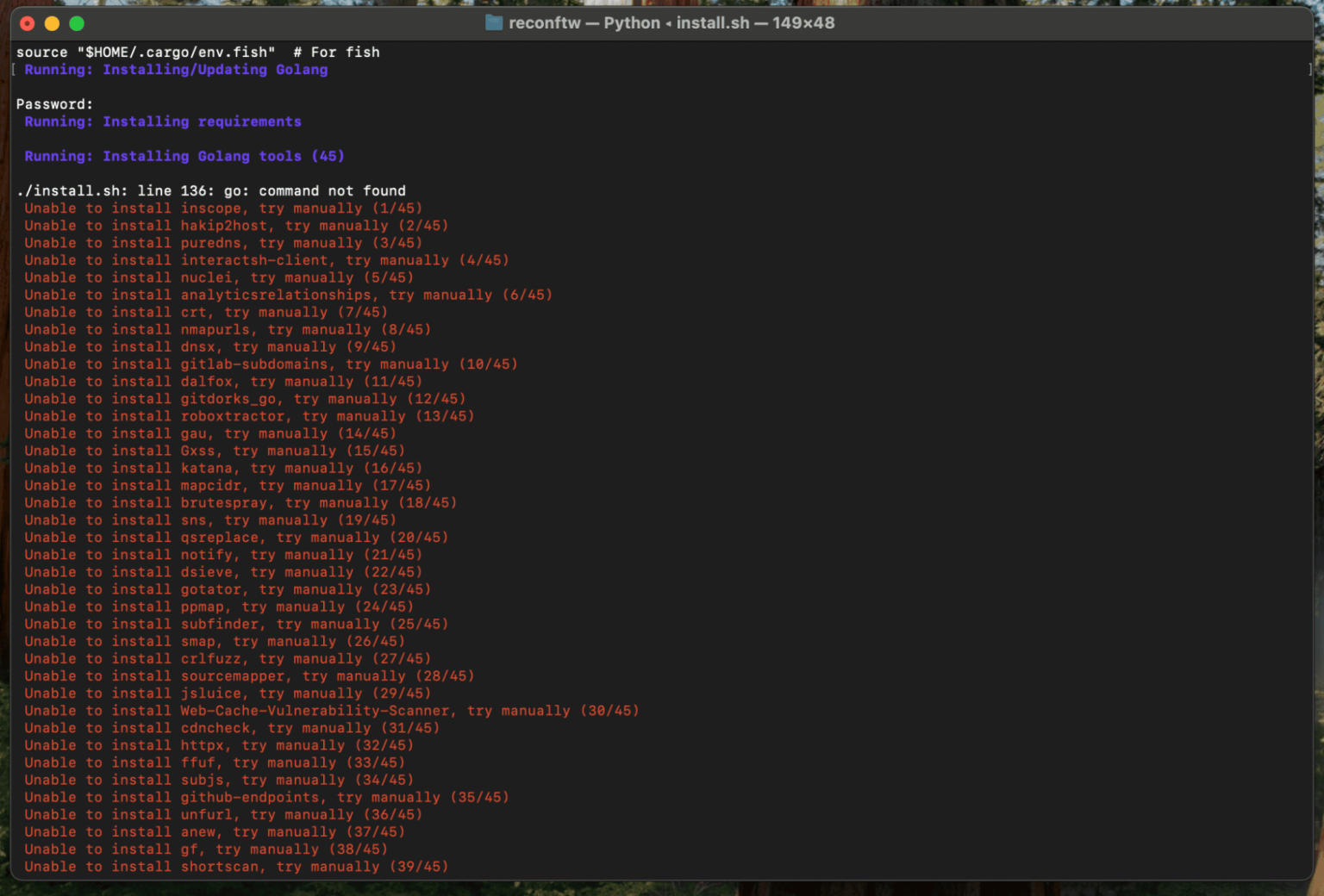Click the 'Unable to install ffuf' line
This screenshot has height=896, width=1324.
click(x=215, y=762)
